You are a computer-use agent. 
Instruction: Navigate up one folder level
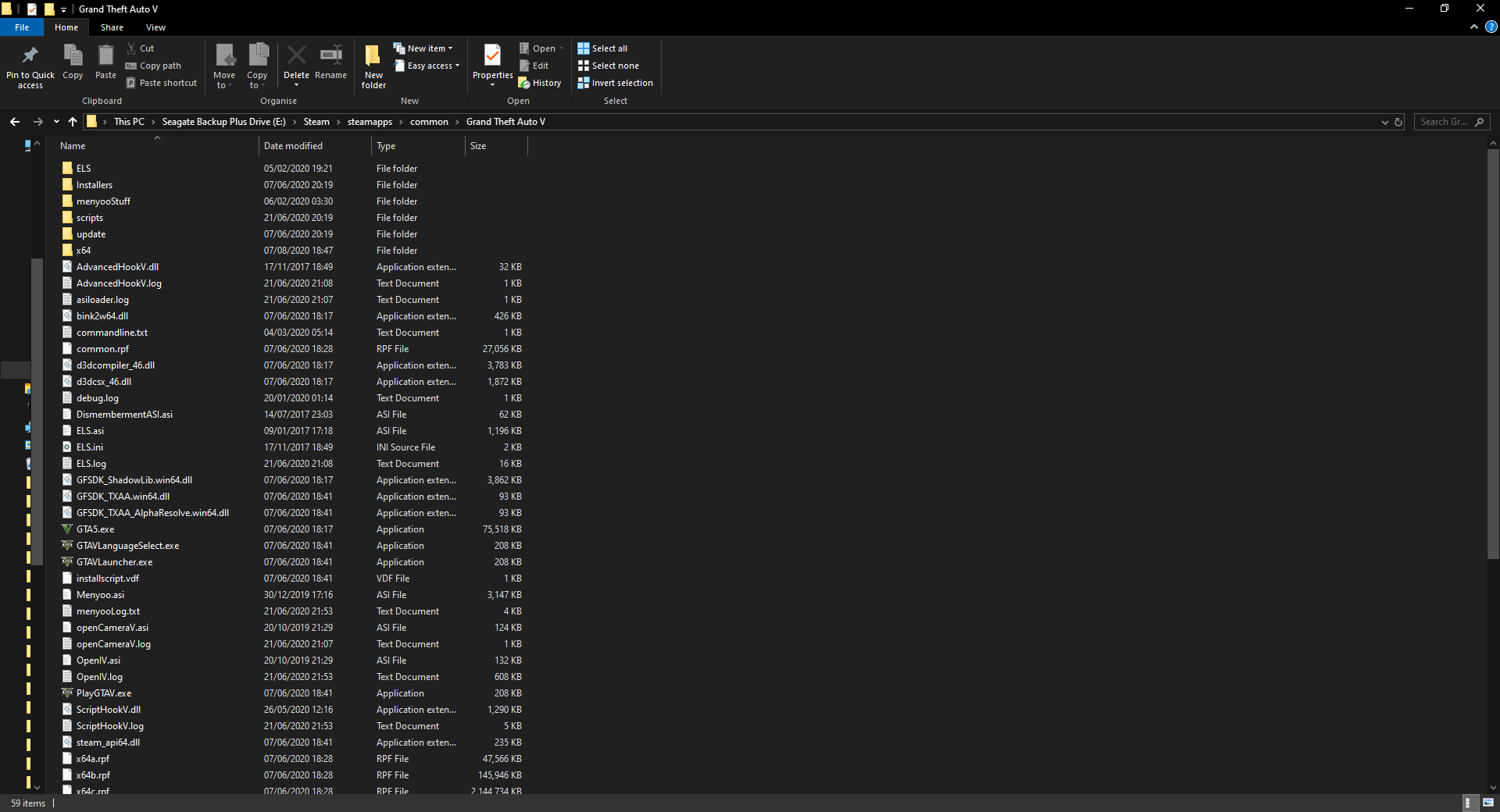coord(73,122)
